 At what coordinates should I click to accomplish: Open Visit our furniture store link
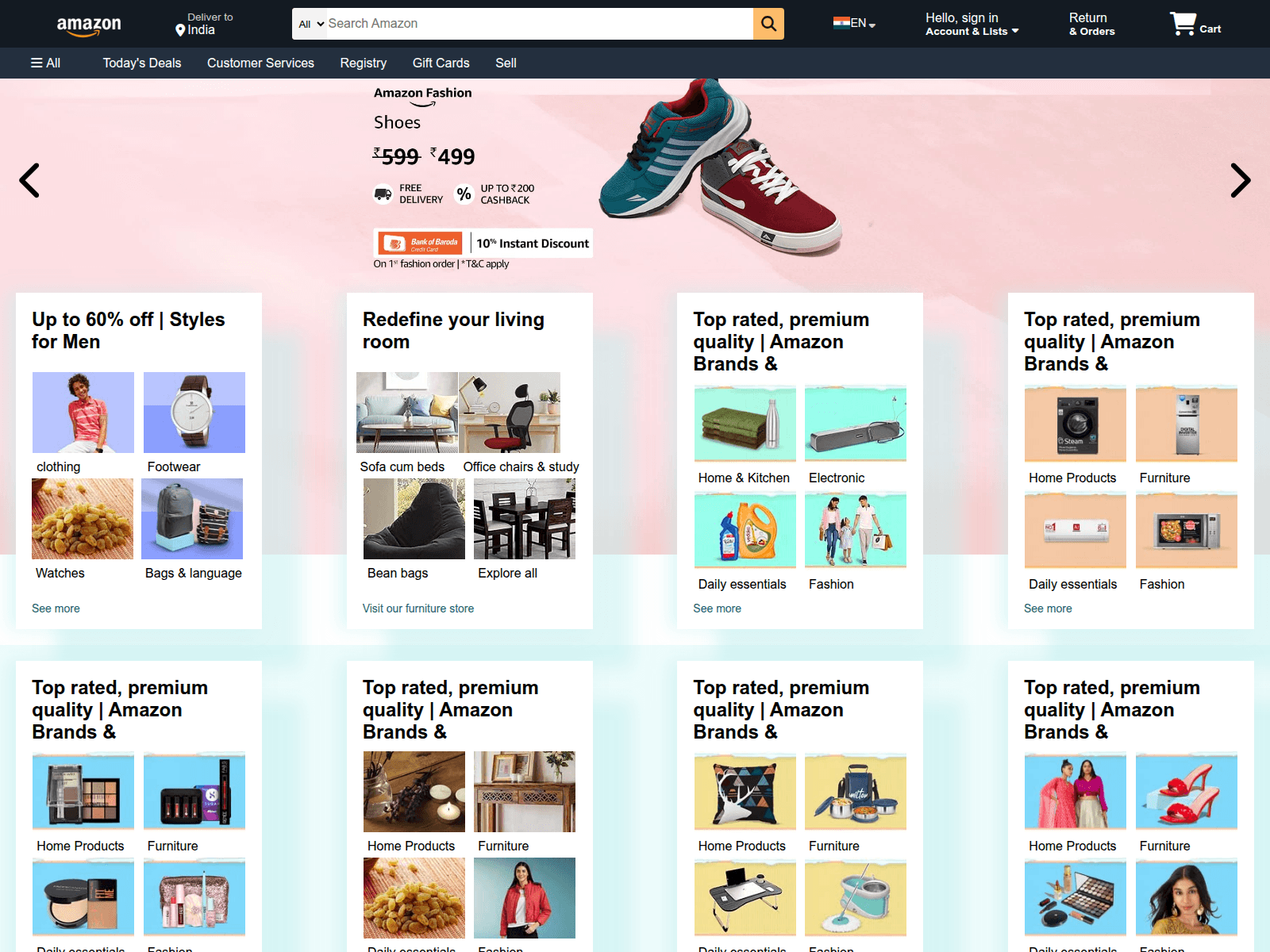click(418, 608)
